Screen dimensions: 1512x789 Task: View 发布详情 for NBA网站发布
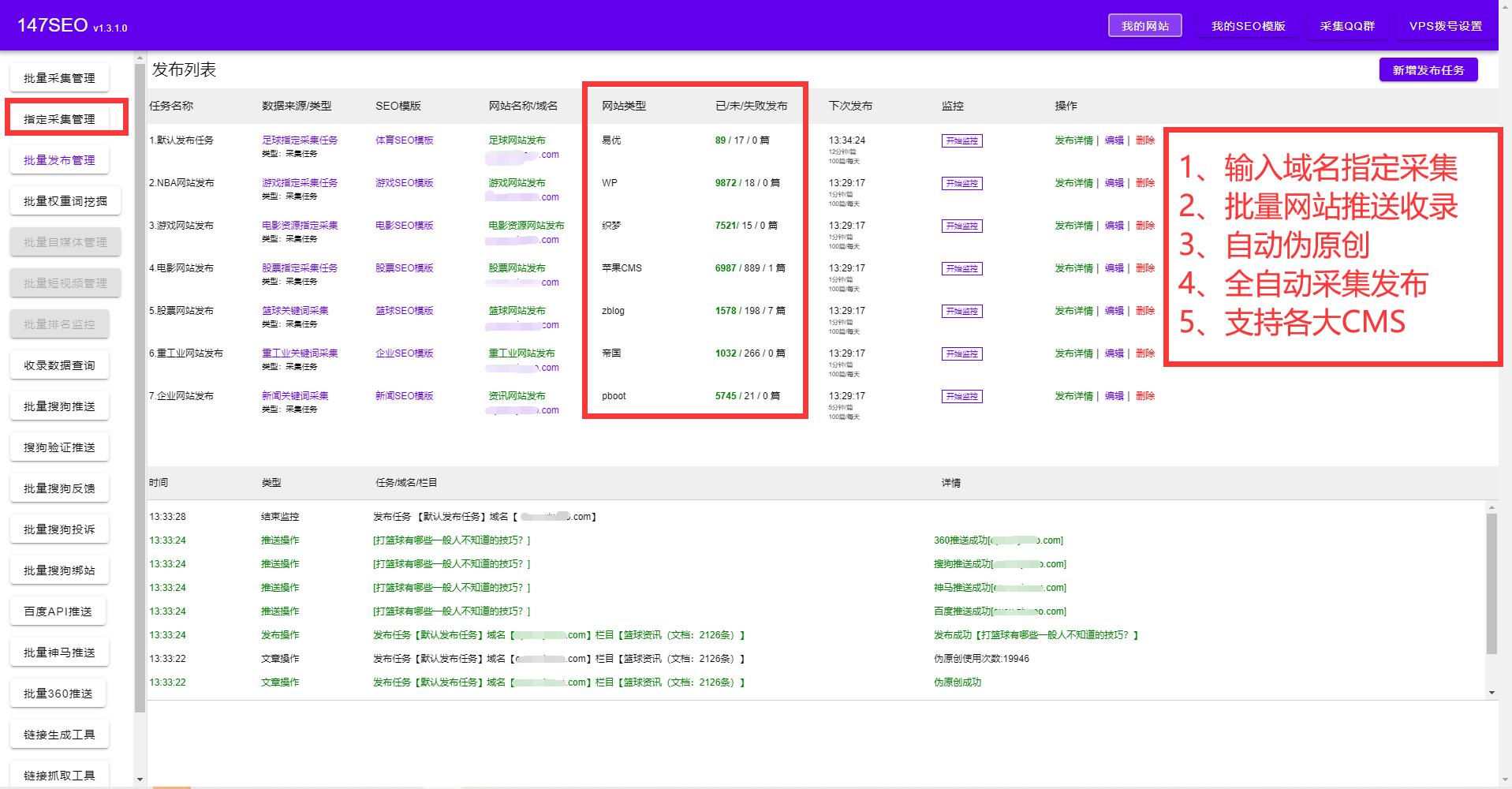pos(1072,183)
